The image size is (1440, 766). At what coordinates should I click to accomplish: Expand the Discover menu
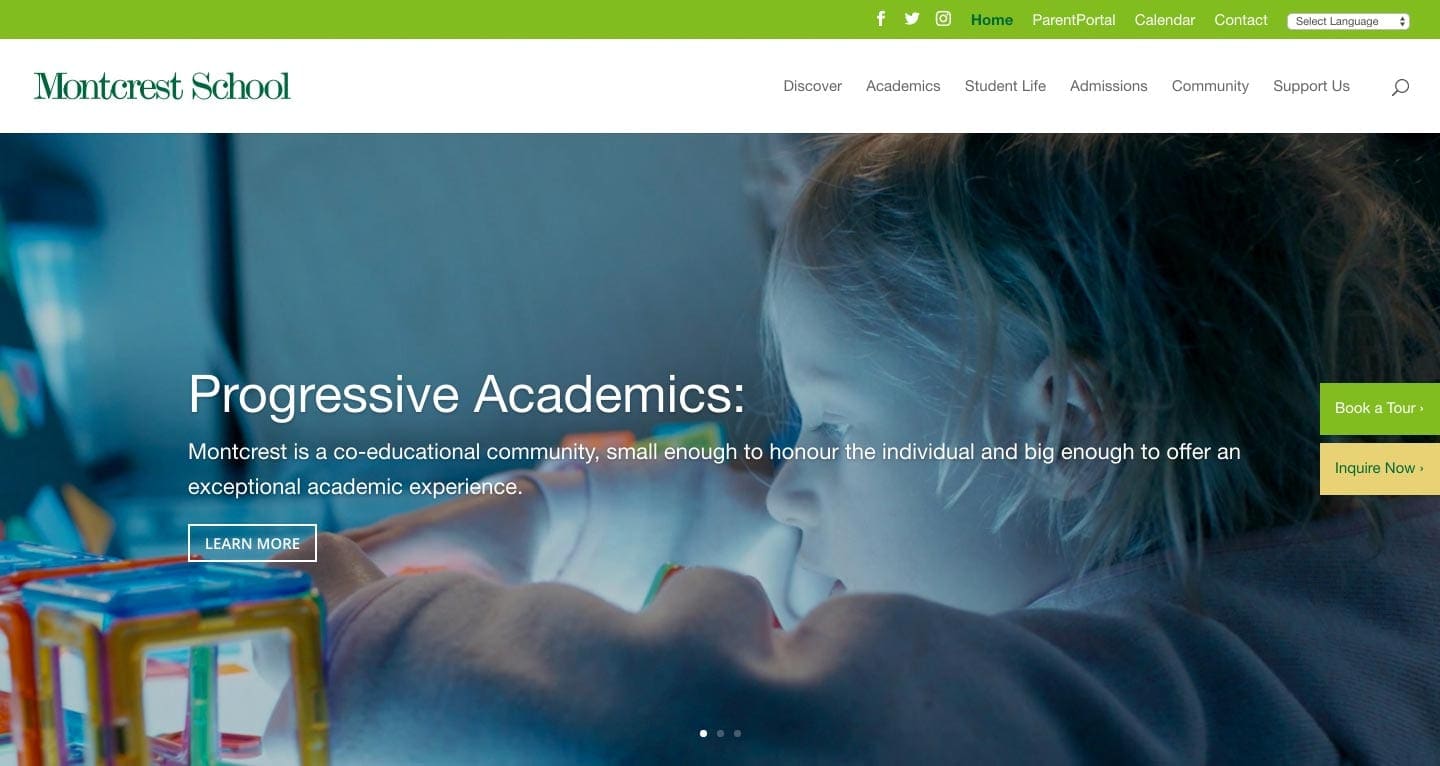(x=812, y=86)
